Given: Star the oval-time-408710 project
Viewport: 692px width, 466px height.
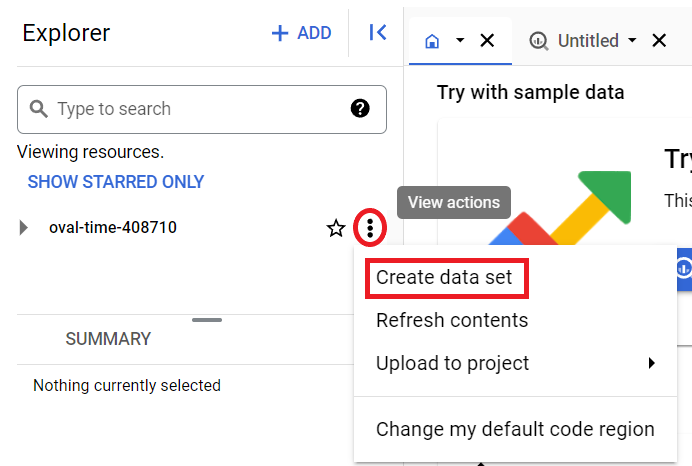Looking at the screenshot, I should (336, 228).
